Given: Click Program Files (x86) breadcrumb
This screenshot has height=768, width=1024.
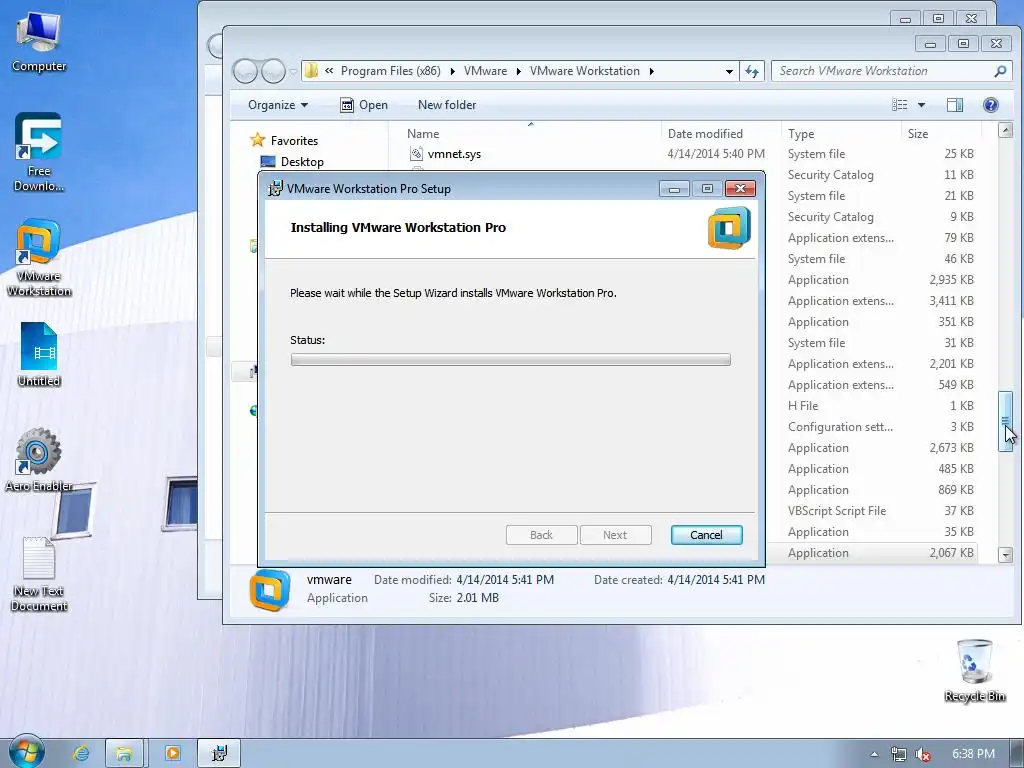Looking at the screenshot, I should (x=391, y=71).
